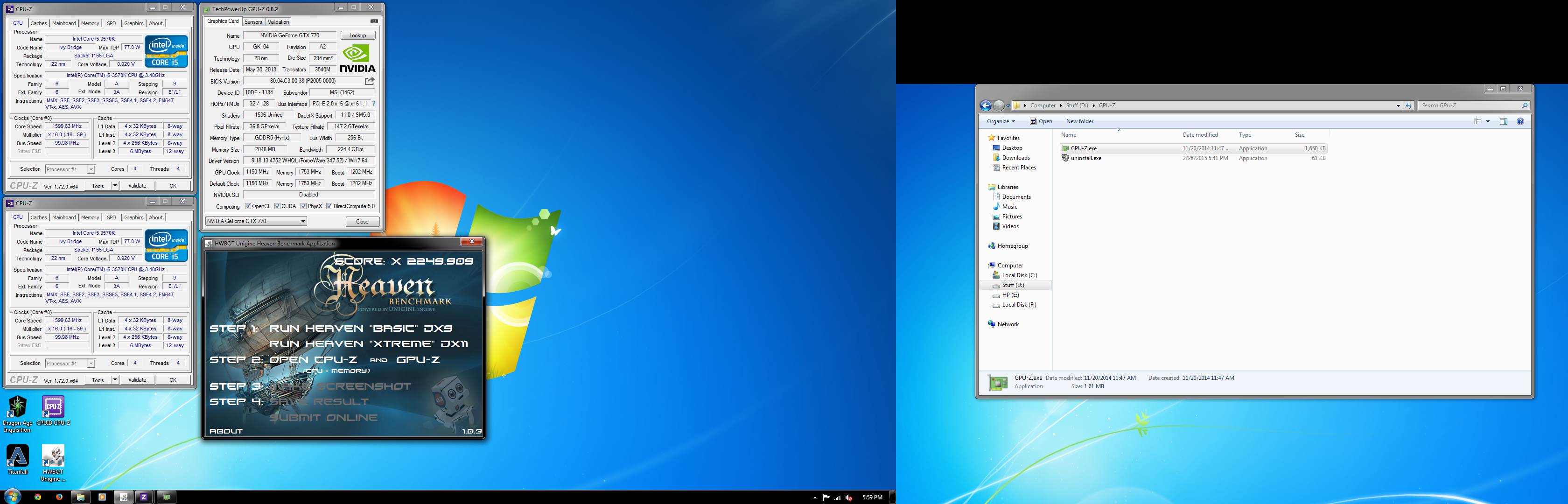Click the Windows Explorer taskbar icon
Viewport: 1568px width, 504px height.
click(80, 497)
